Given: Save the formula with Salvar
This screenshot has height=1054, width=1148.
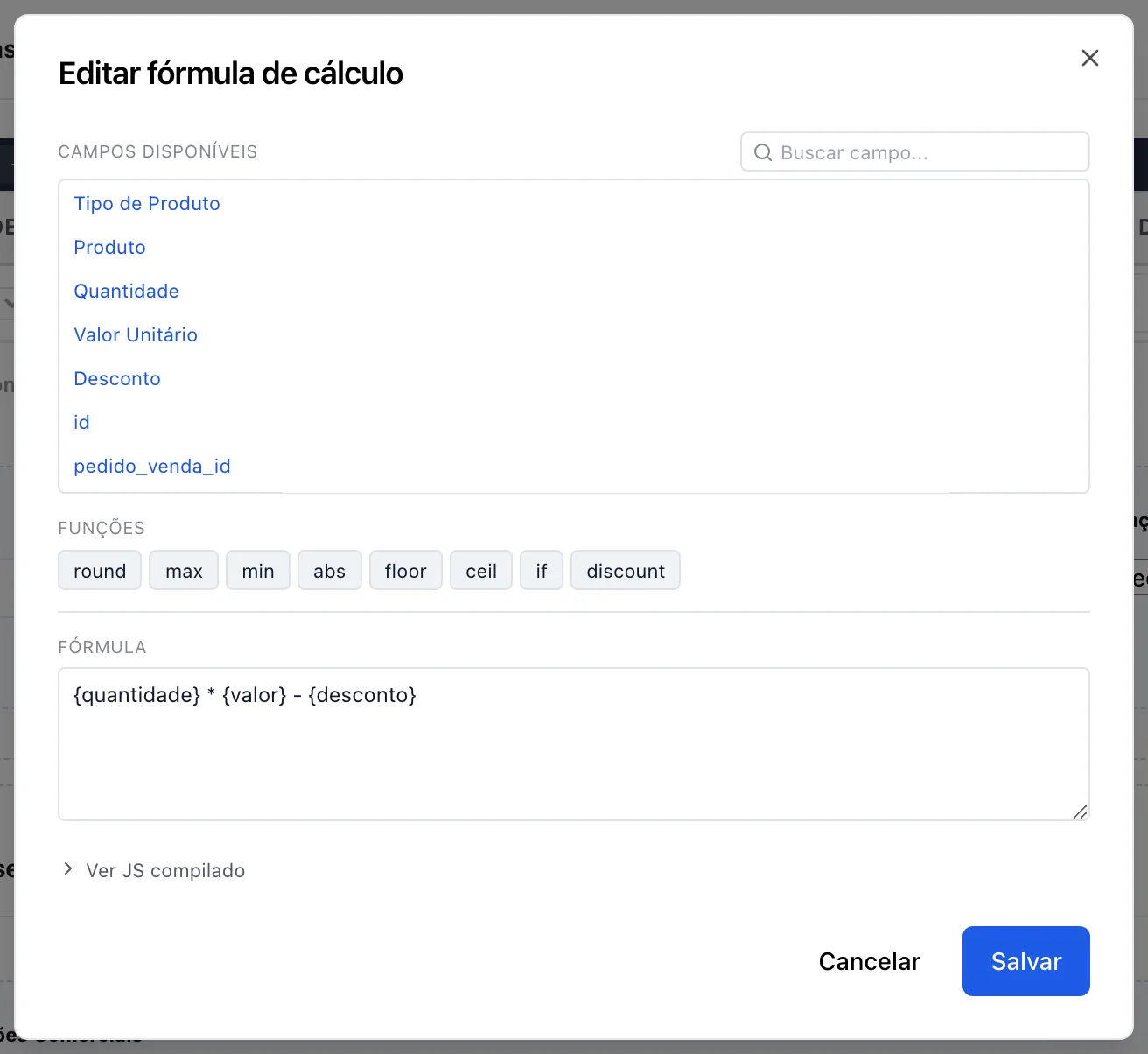Looking at the screenshot, I should pos(1026,961).
